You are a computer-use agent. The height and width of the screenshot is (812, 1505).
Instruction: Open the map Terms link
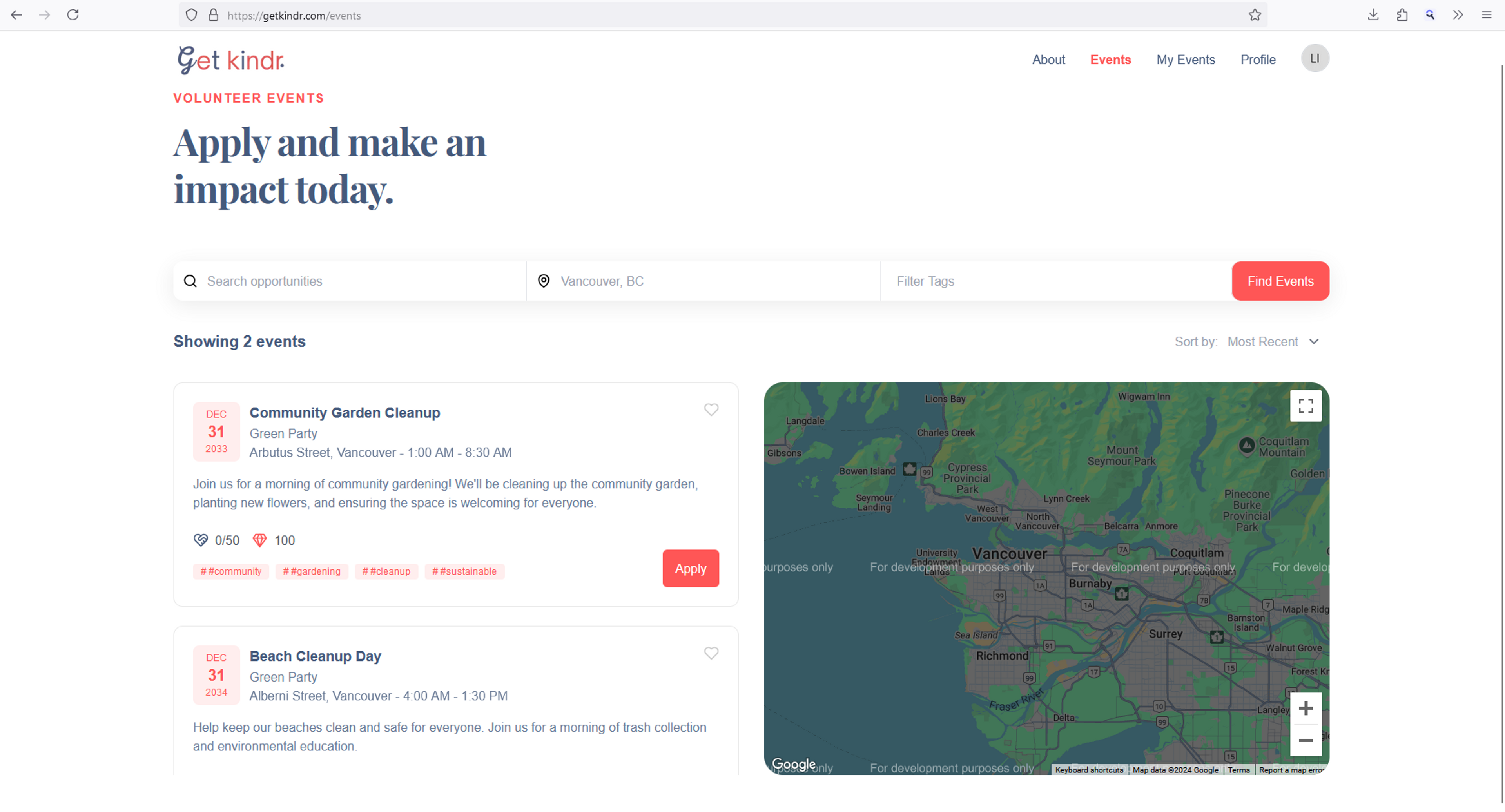1238,770
